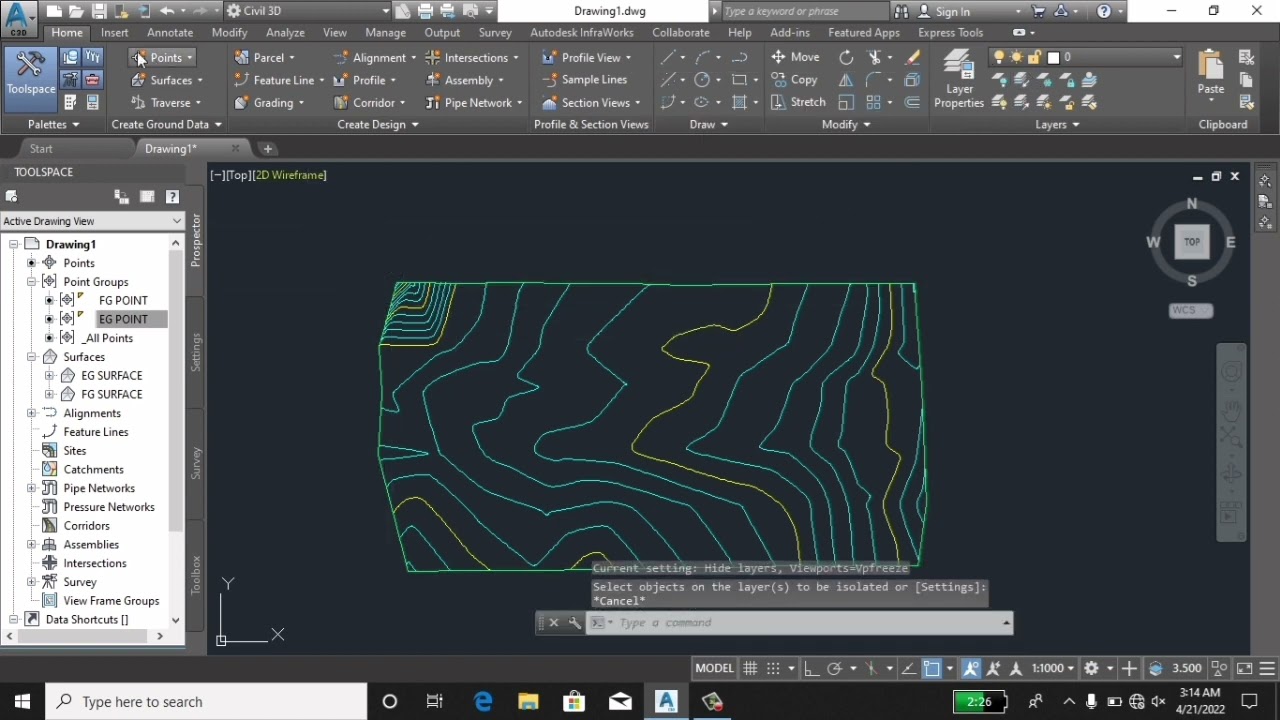Select the Stretch tool

[798, 102]
